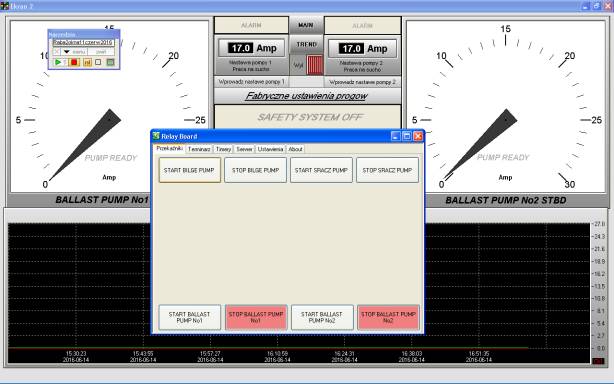Switch to the Terminarz tab
614x384 pixels.
[199, 149]
